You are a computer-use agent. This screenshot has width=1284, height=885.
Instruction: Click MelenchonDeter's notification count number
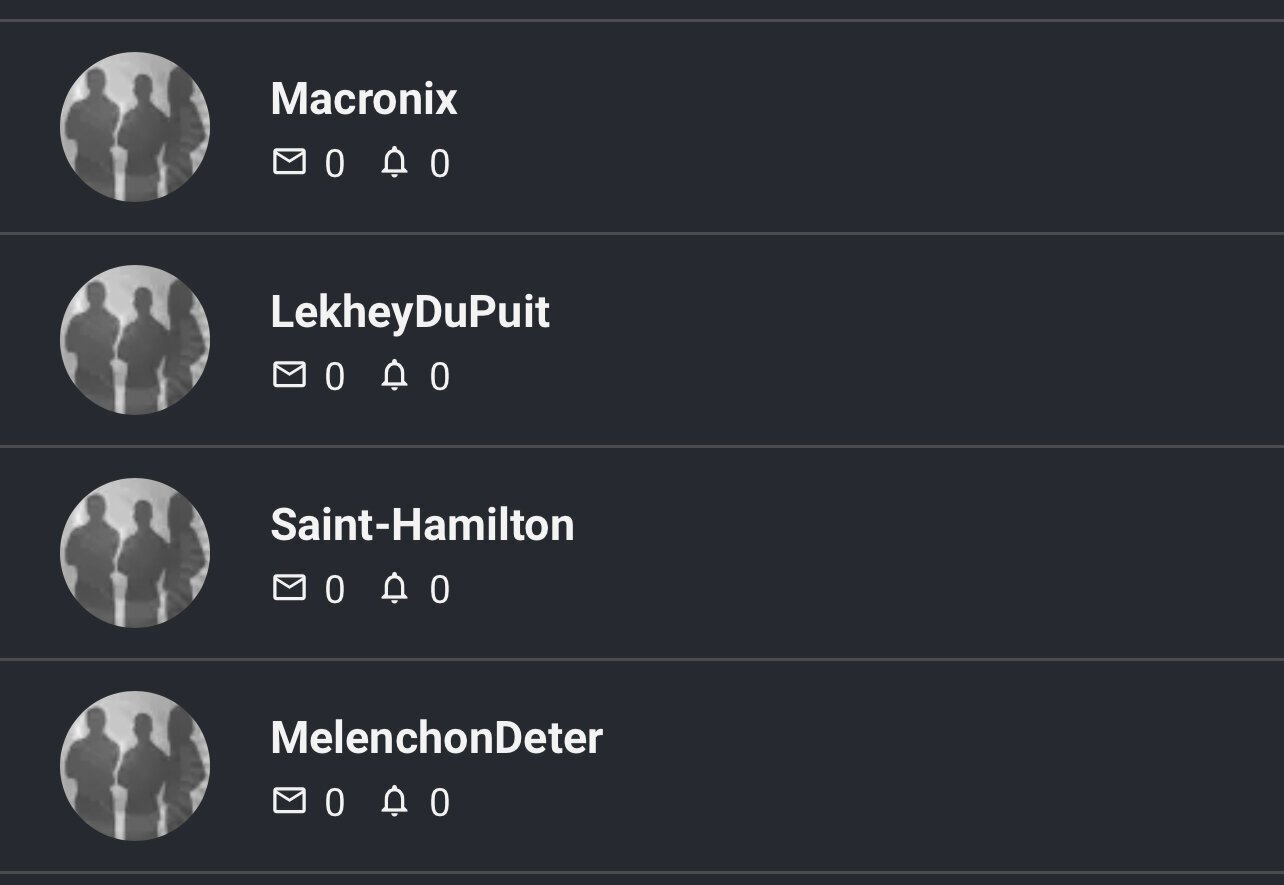click(x=440, y=803)
